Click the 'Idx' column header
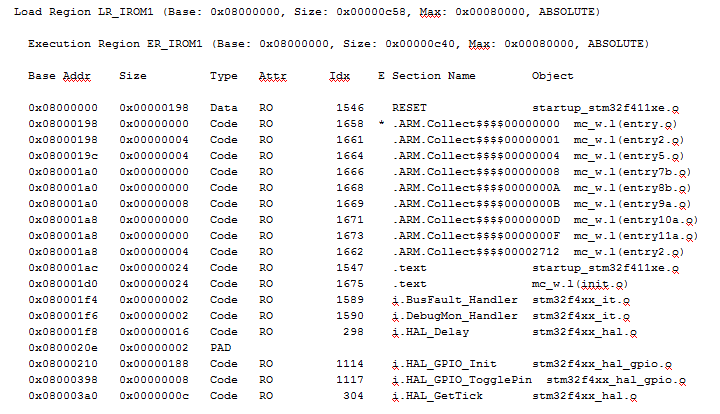Screen dimensions: 720x414 coord(339,76)
